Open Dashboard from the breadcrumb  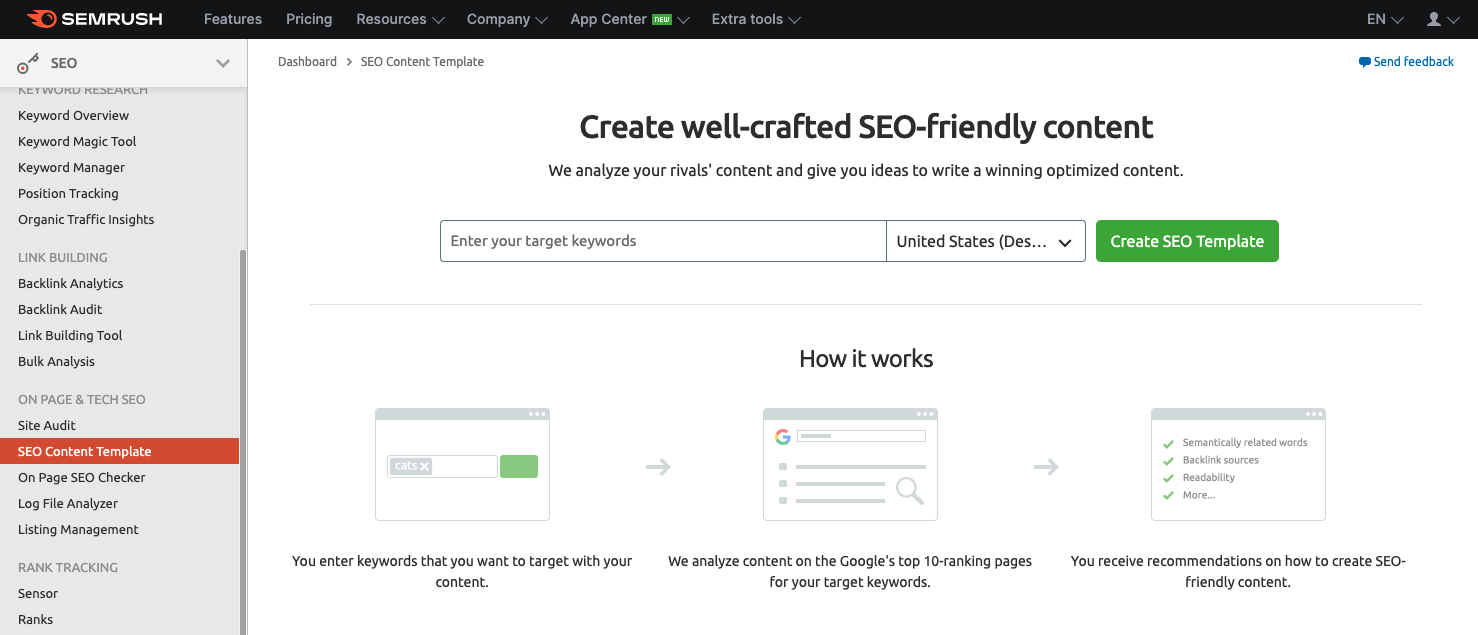click(x=307, y=61)
